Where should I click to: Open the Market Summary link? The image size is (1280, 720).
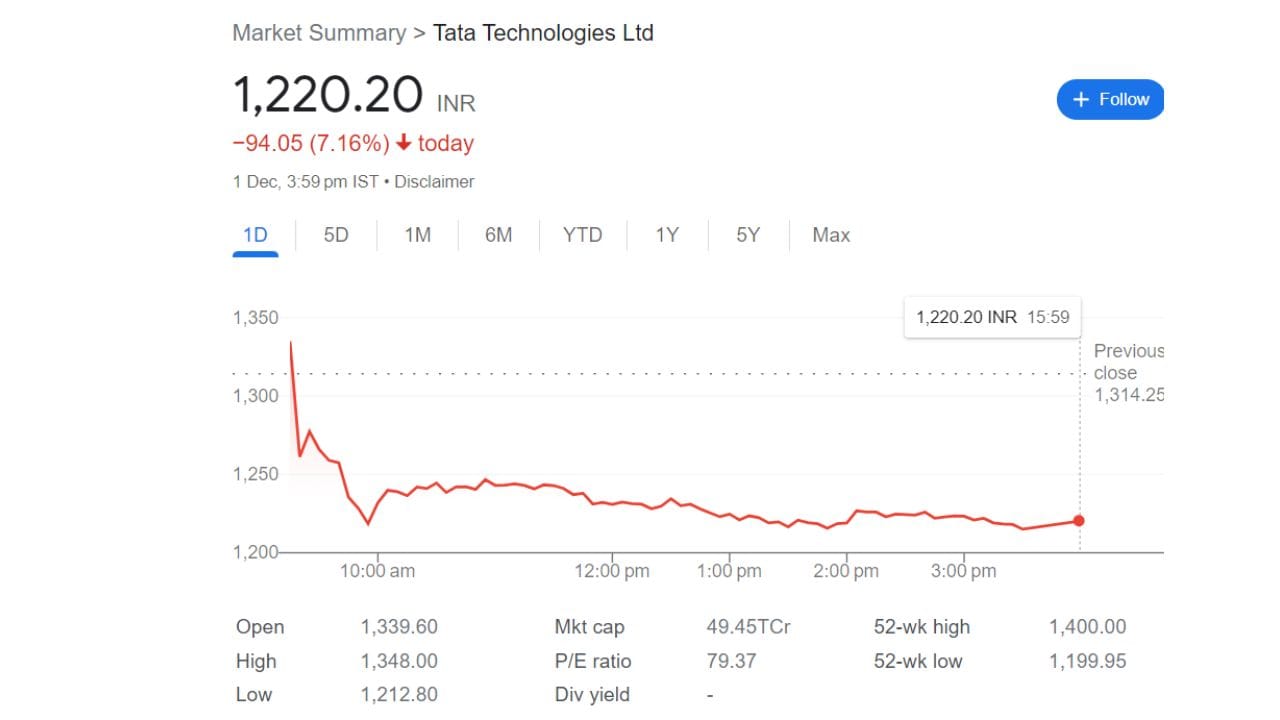(x=319, y=33)
